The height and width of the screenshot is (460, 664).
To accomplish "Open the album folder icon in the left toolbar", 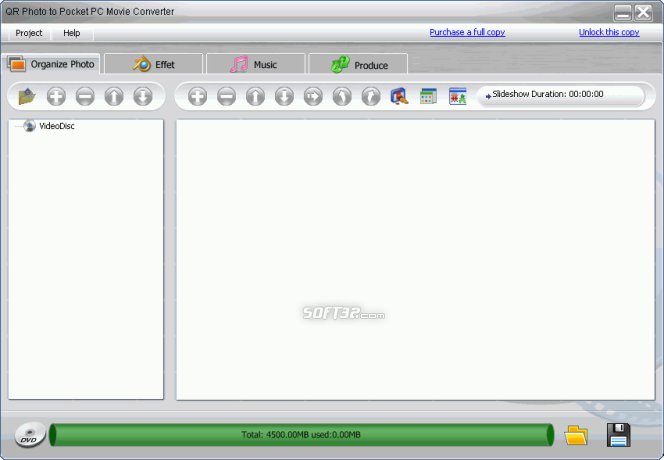I will point(27,96).
